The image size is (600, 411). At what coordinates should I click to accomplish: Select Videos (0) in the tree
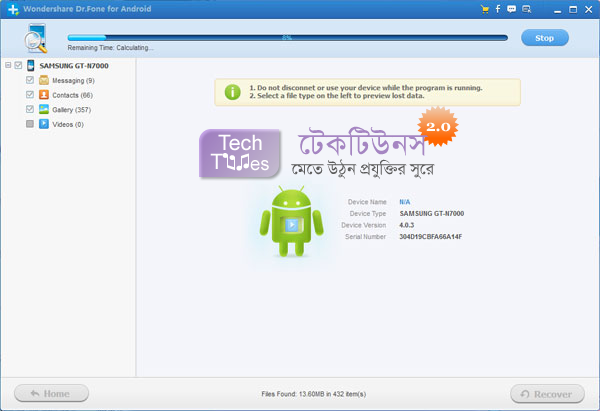pos(68,124)
